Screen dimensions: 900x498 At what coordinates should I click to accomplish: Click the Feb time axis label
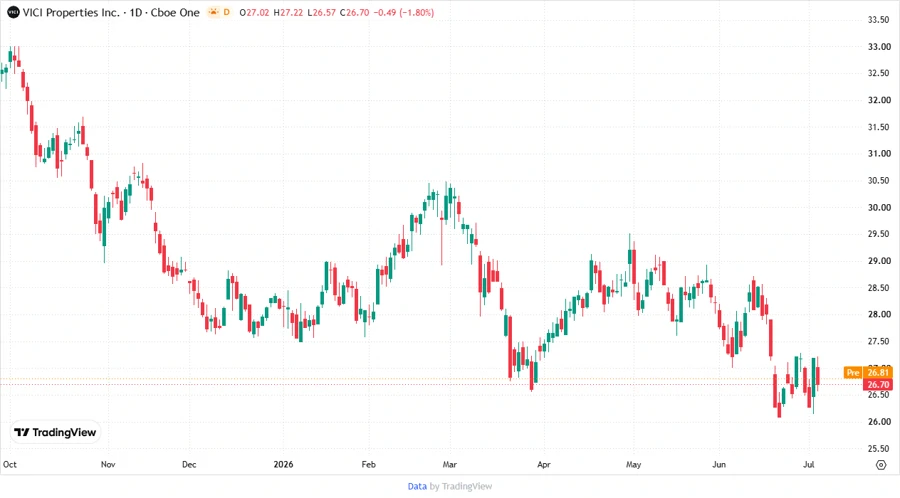tap(368, 465)
